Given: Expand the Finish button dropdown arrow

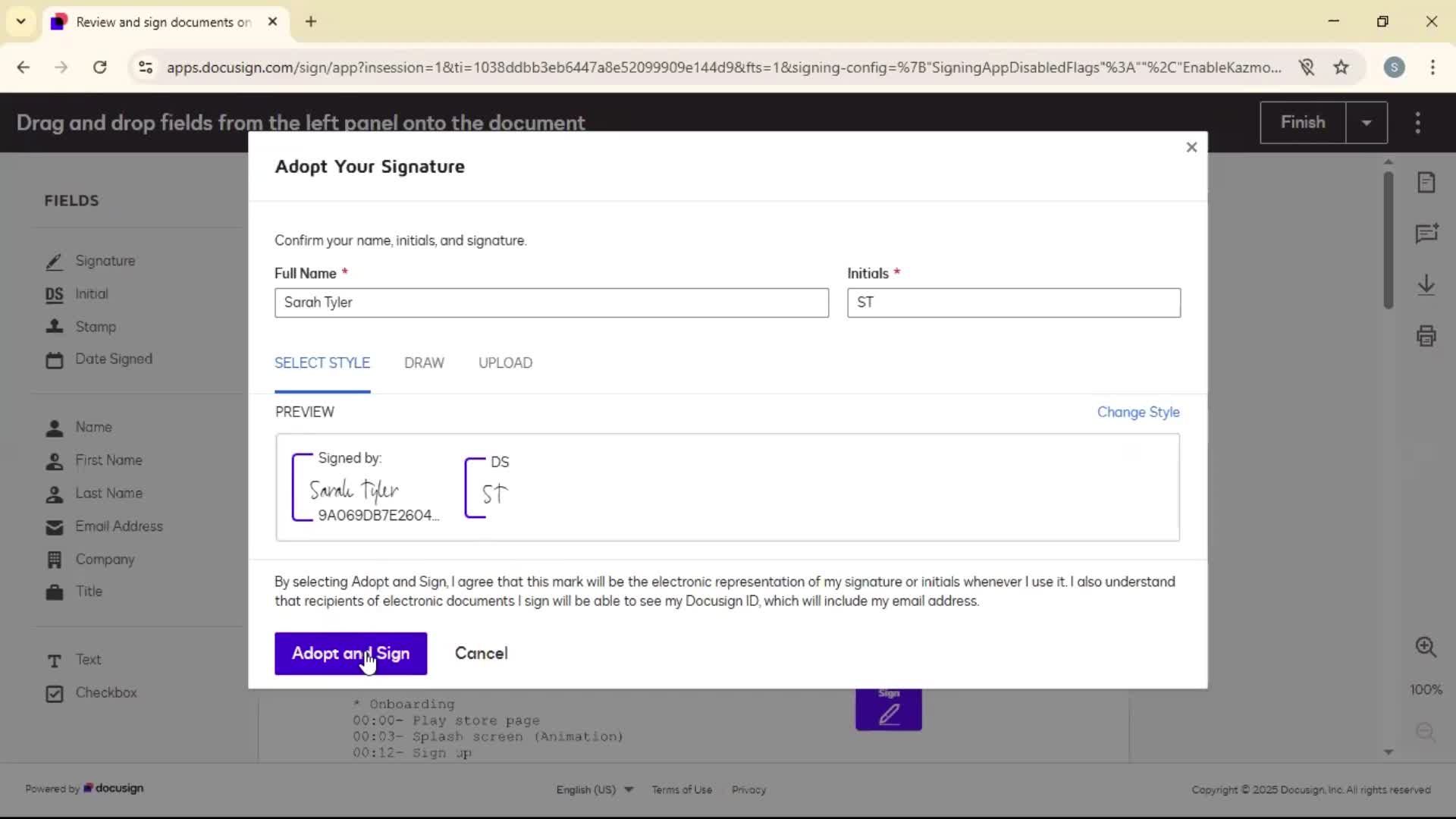Looking at the screenshot, I should click(x=1367, y=123).
